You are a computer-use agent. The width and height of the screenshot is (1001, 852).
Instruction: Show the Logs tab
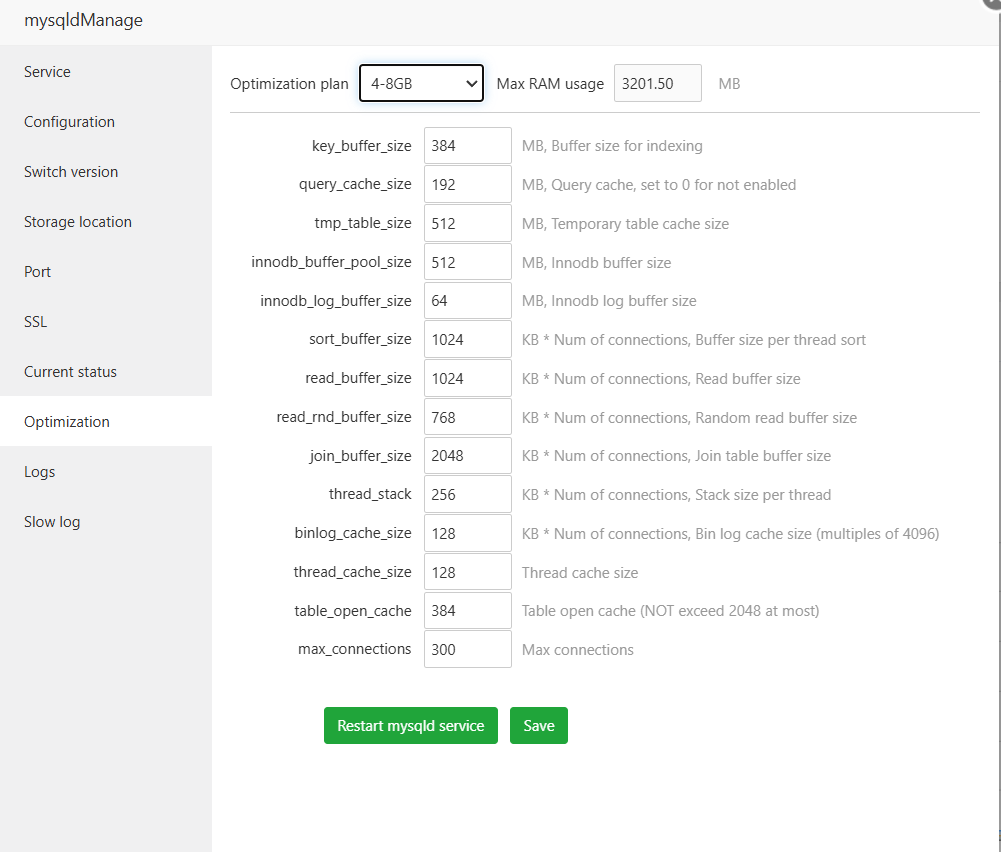click(39, 472)
